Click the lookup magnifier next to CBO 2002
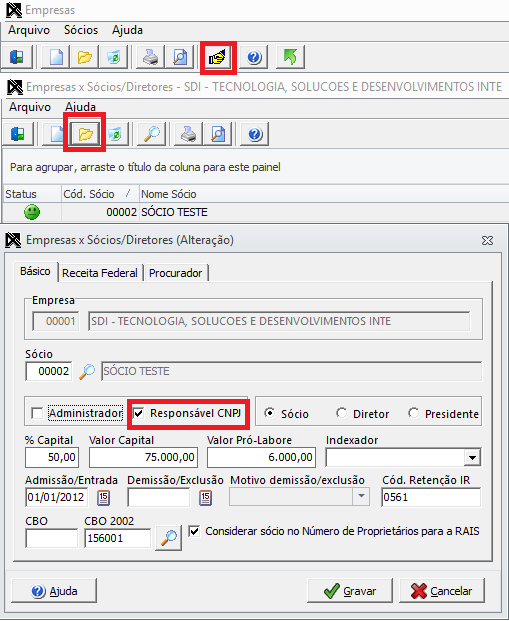This screenshot has width=509, height=621. 169,538
